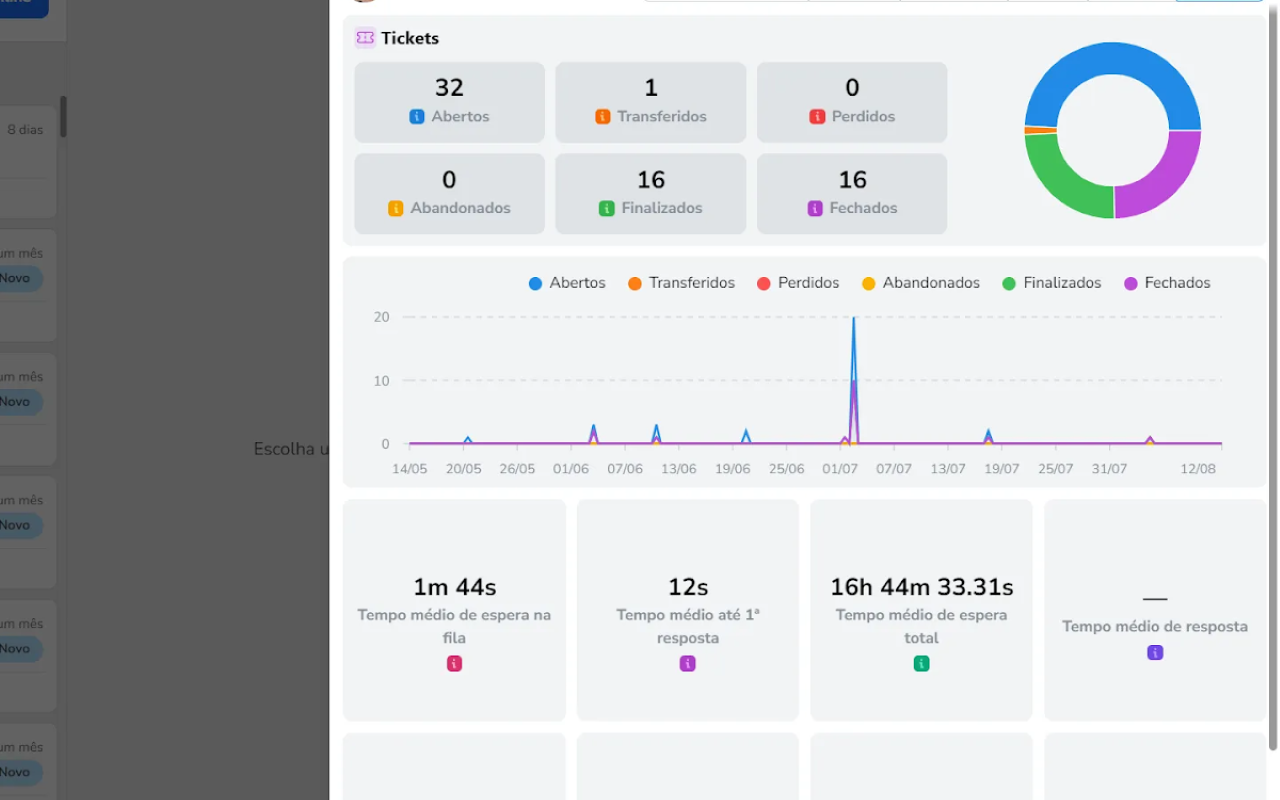Select the 01/07 date on the chart axis
The height and width of the screenshot is (800, 1280).
coord(840,469)
